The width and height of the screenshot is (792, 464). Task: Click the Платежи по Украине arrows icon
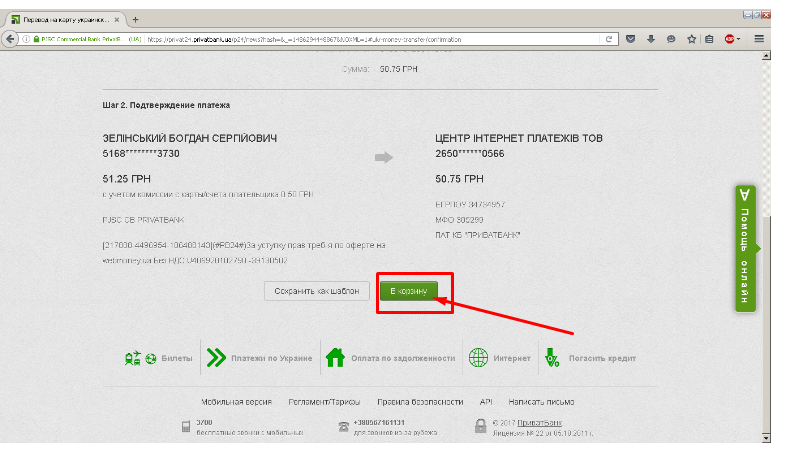(x=215, y=358)
